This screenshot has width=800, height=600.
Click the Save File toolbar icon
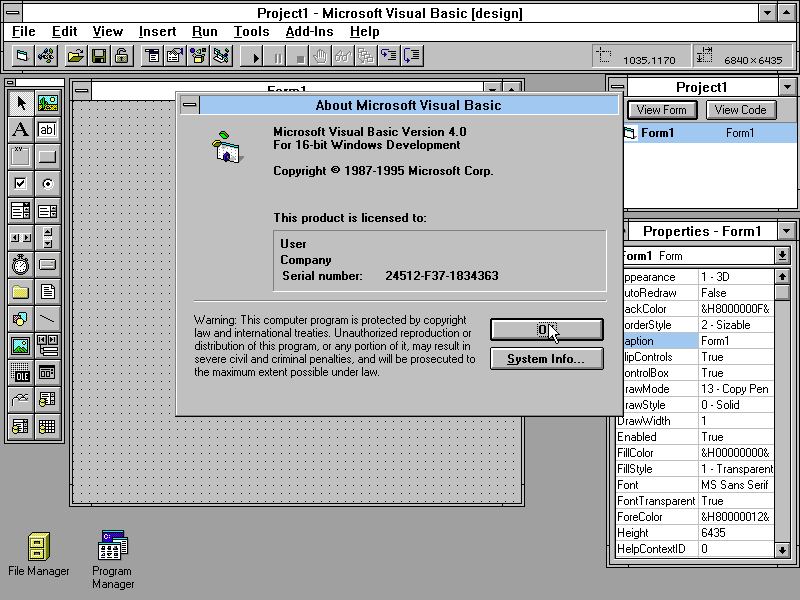tap(98, 56)
